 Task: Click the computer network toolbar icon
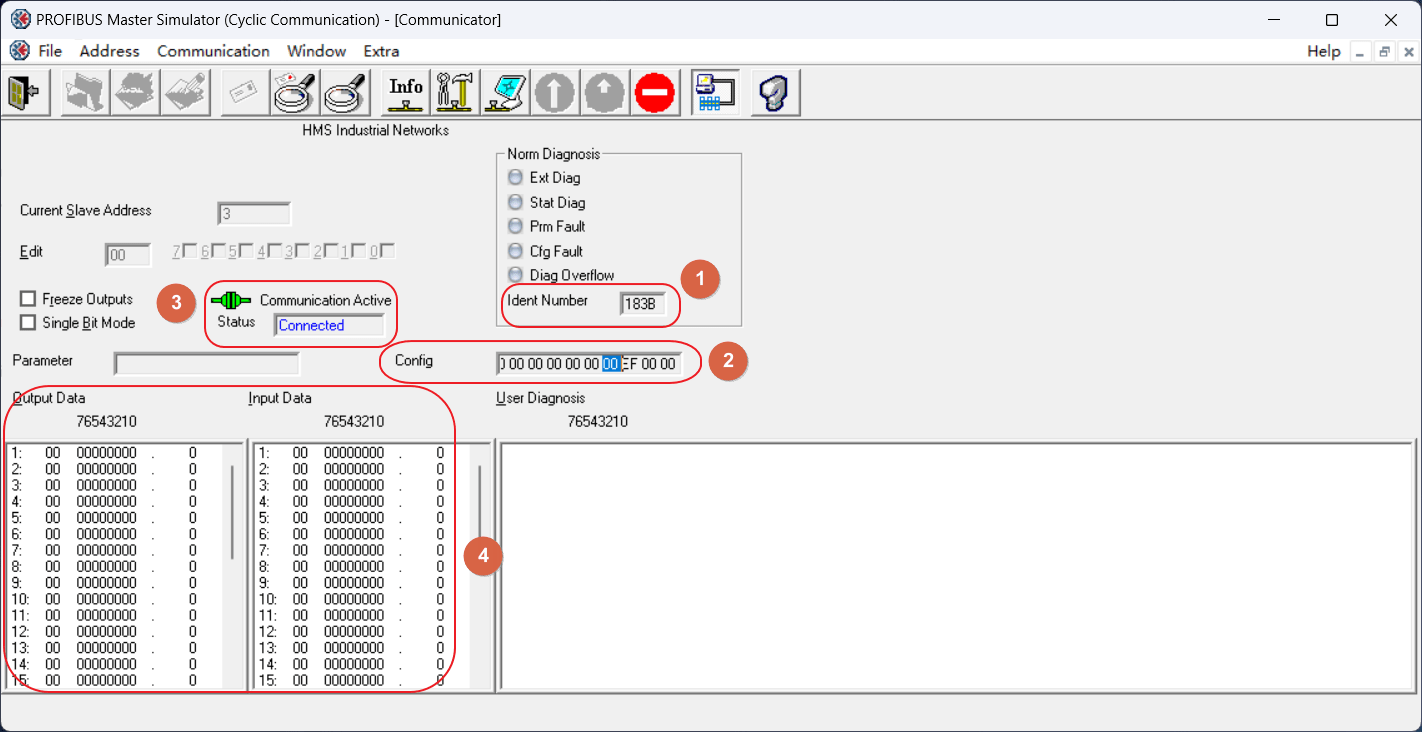[x=715, y=93]
